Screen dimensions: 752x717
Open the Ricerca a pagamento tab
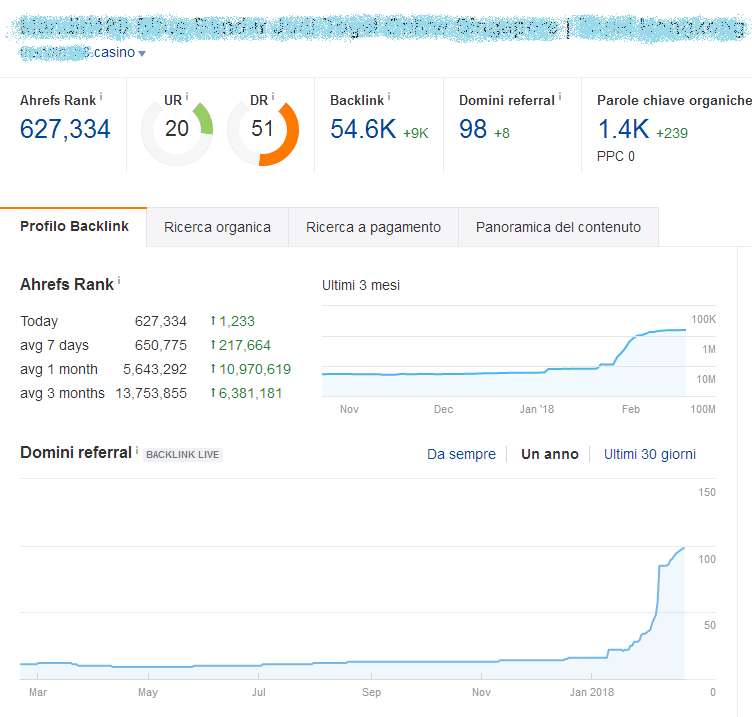pyautogui.click(x=373, y=227)
